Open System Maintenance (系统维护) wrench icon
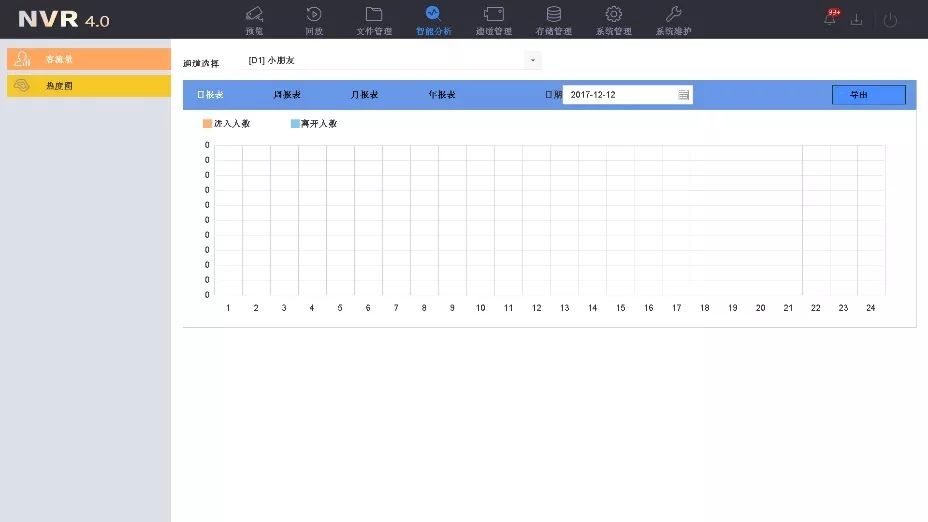Image resolution: width=928 pixels, height=522 pixels. [673, 15]
